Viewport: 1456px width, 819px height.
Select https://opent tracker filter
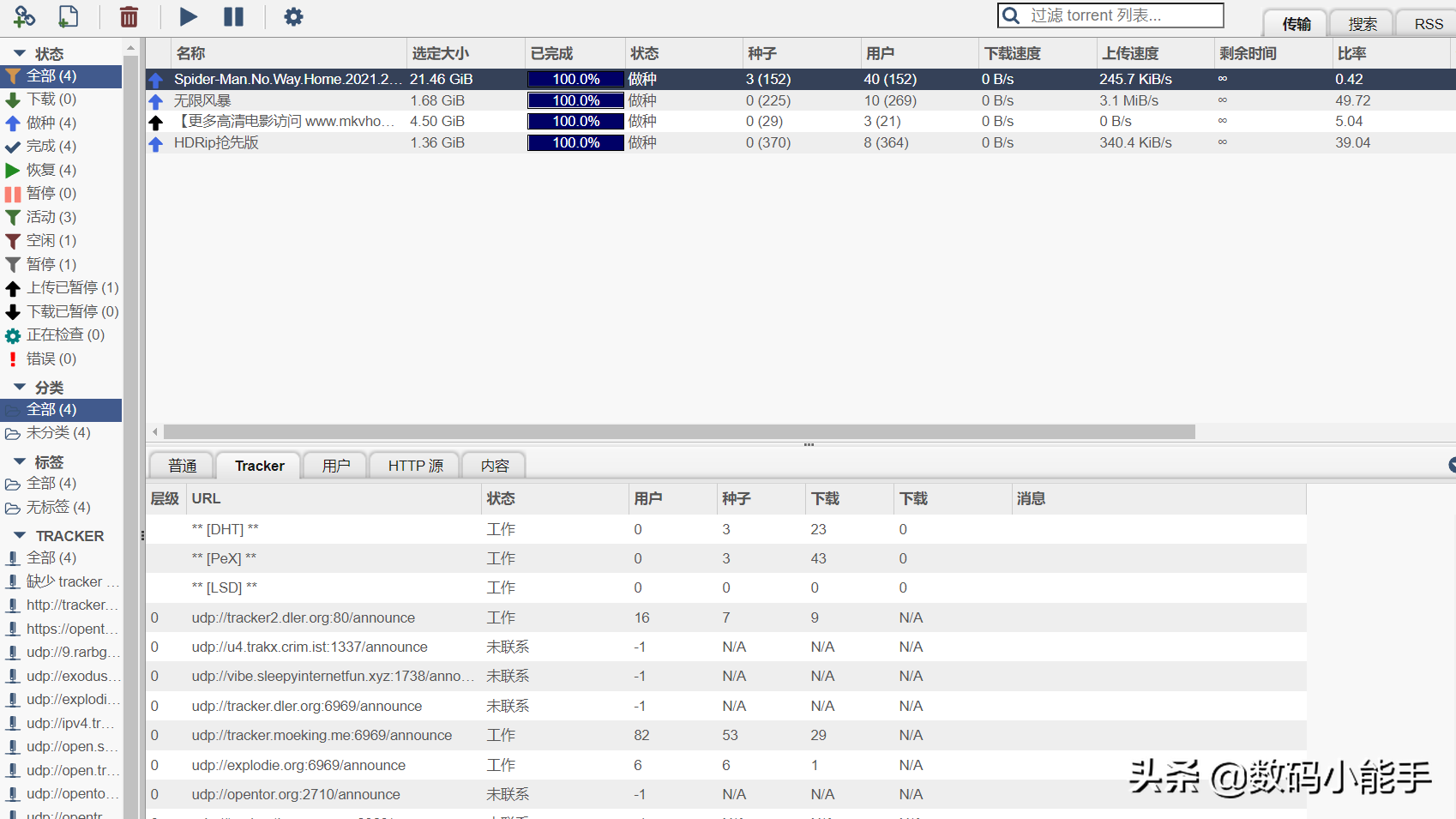pyautogui.click(x=61, y=629)
